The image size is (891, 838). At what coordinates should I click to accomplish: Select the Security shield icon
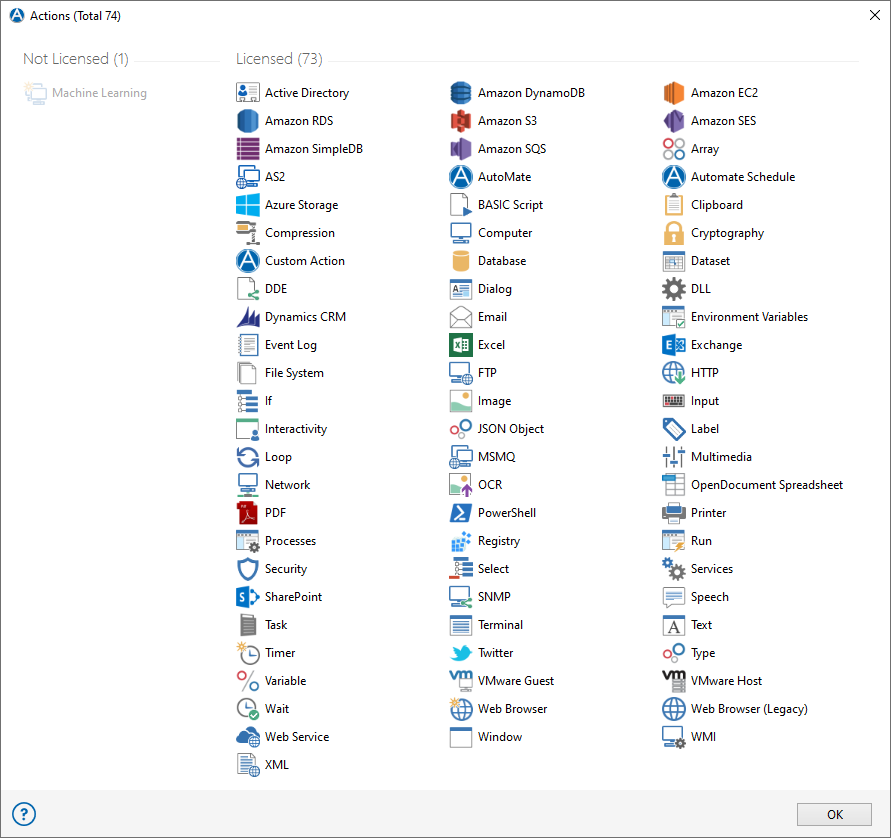(x=248, y=569)
